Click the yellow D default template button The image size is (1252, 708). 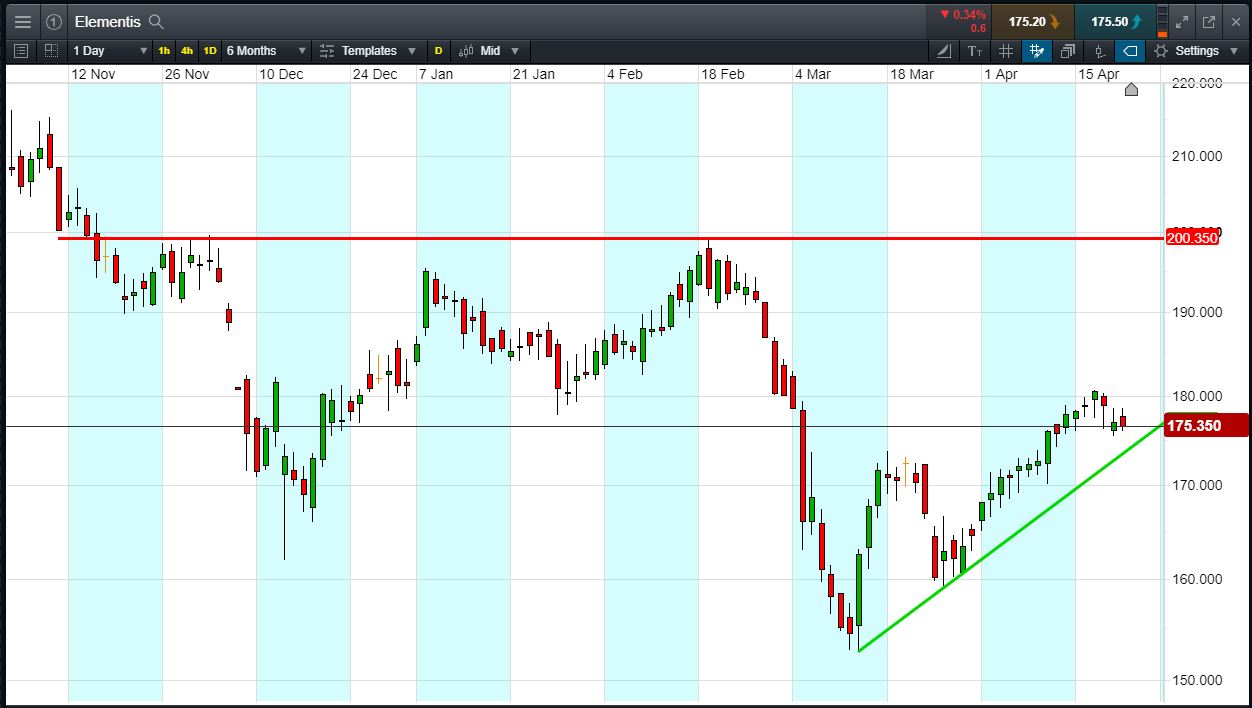[438, 50]
